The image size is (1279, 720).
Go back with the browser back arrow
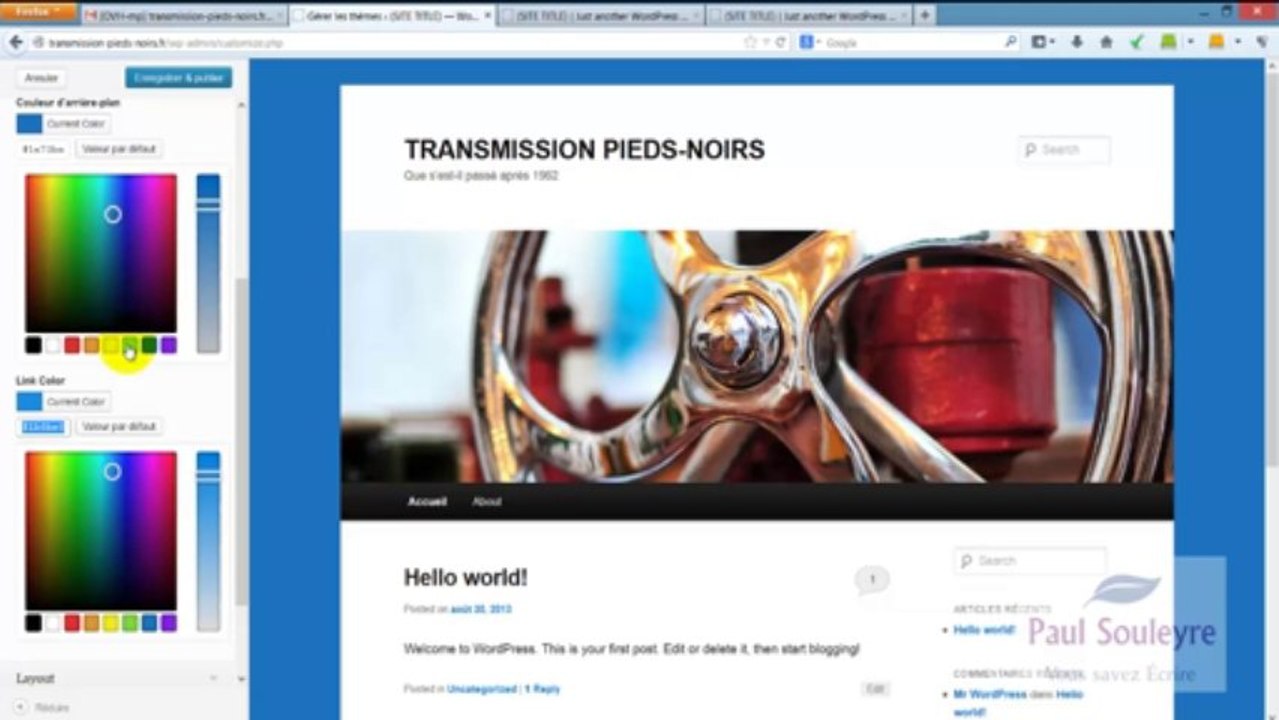(x=16, y=42)
